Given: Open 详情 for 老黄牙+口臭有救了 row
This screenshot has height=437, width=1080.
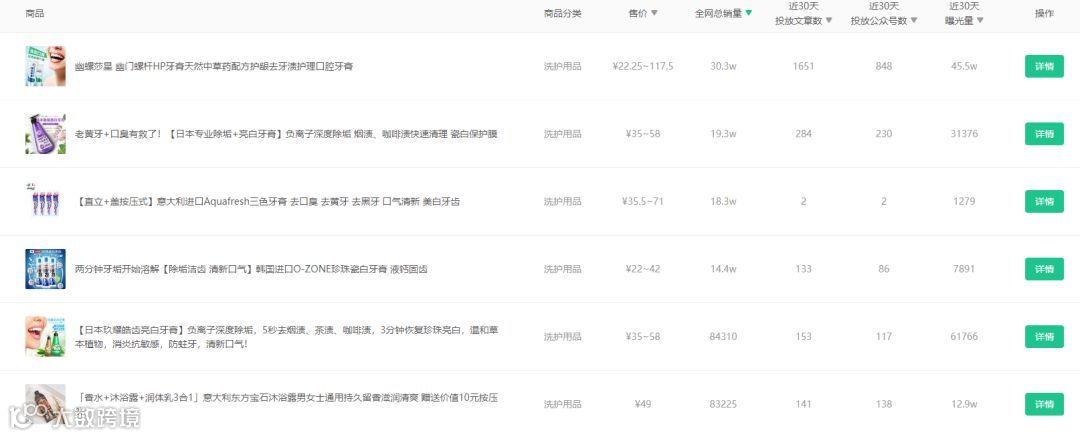Looking at the screenshot, I should pos(1044,134).
